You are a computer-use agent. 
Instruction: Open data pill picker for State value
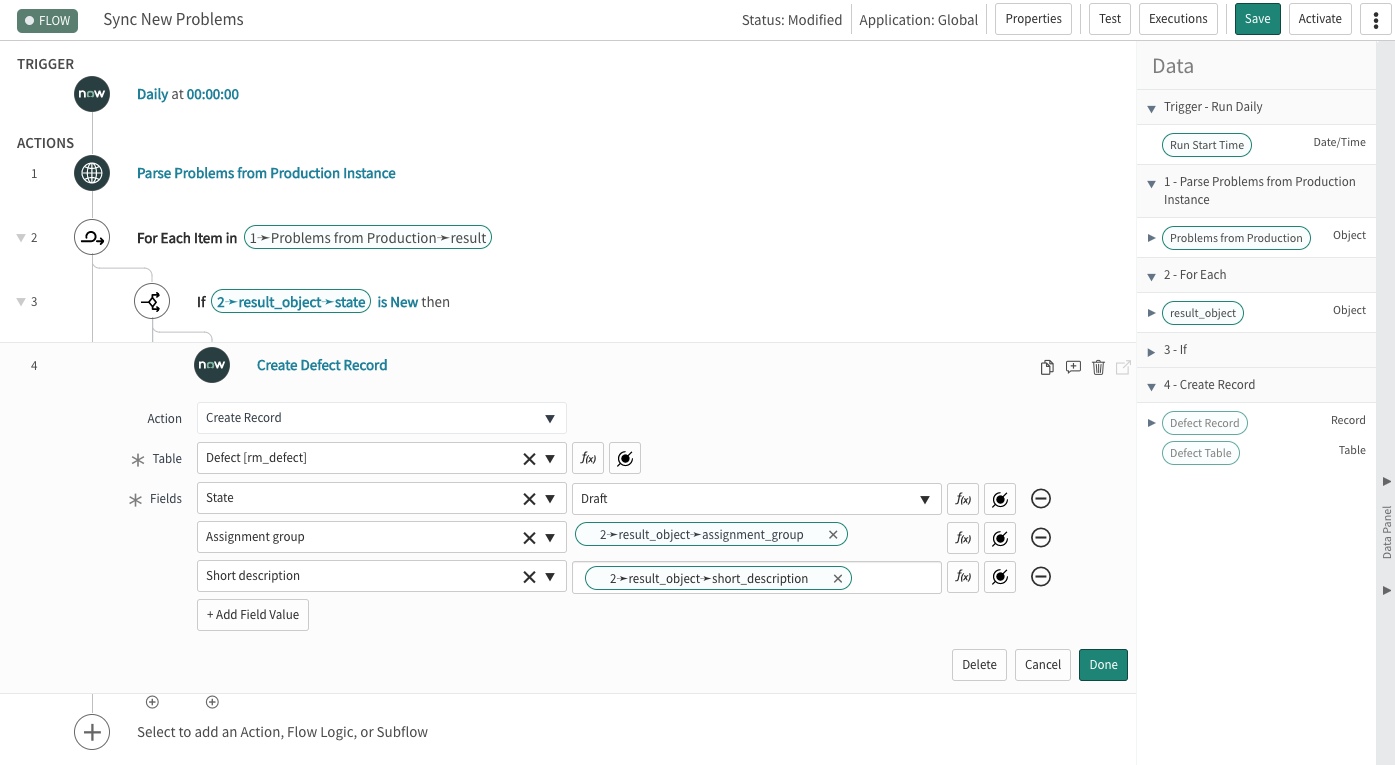[x=1000, y=498]
